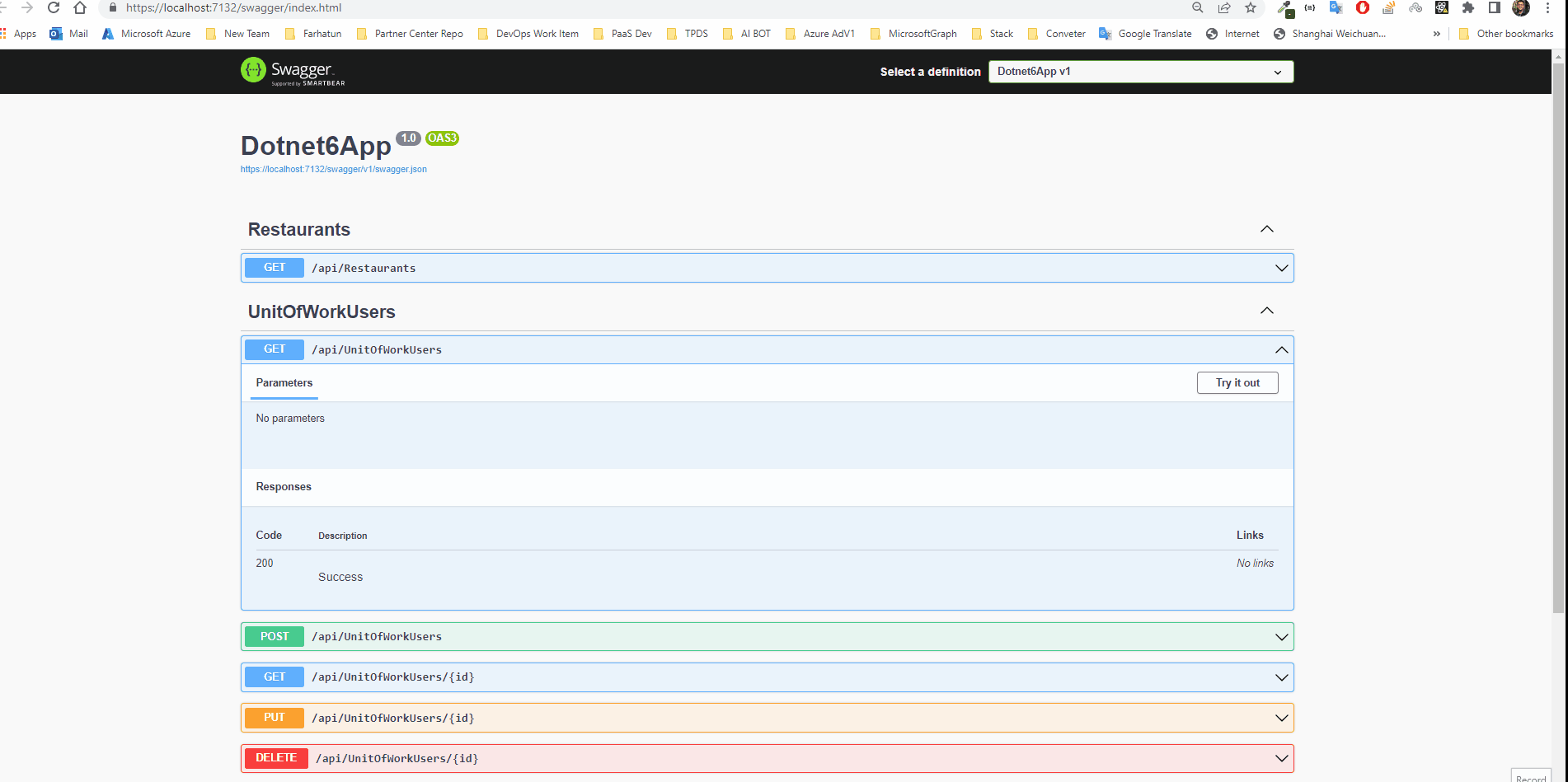Open the Farhatun bookmark folder
Screen dimensions: 1568x782
tap(313, 34)
